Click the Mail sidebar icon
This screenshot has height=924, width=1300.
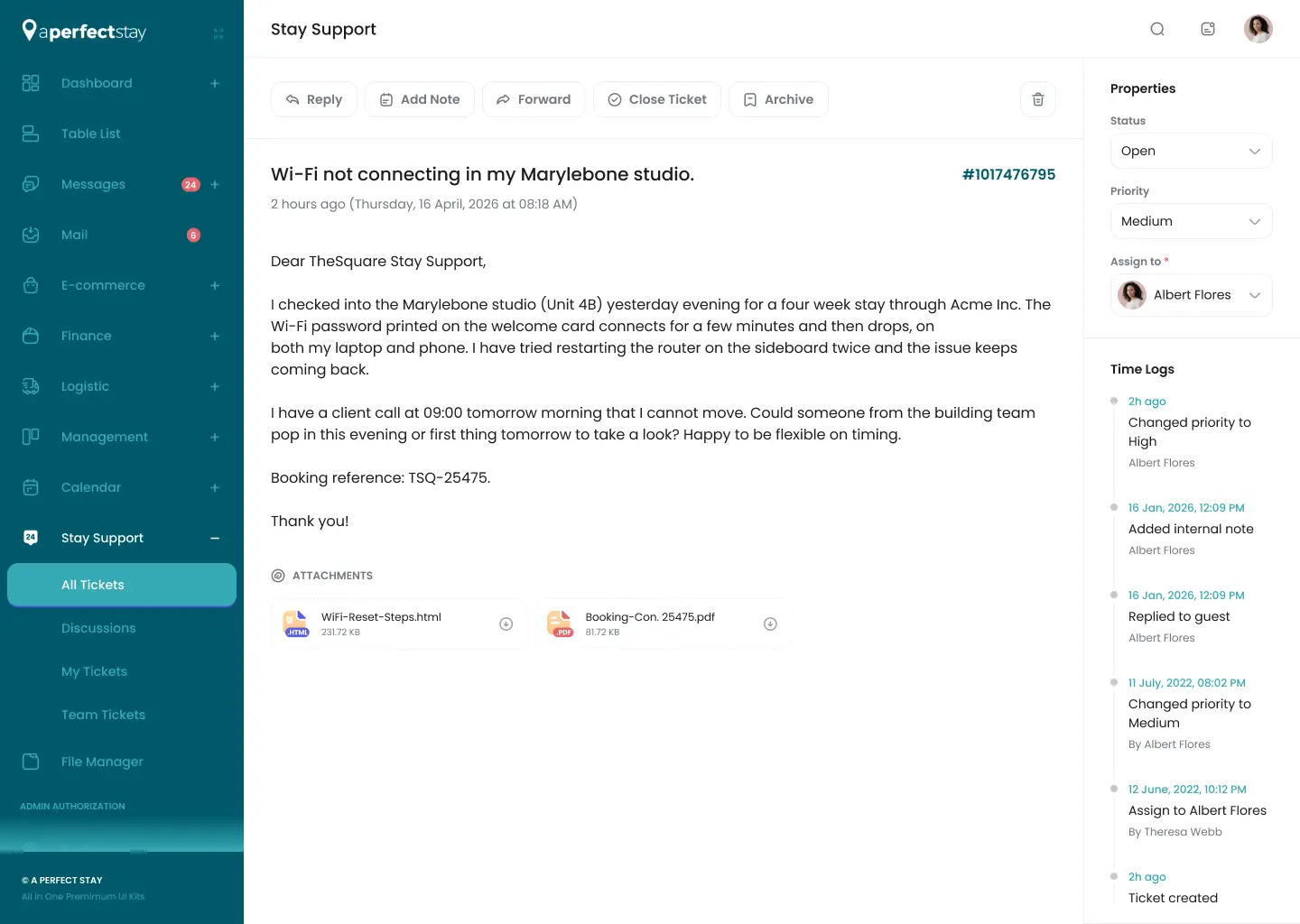coord(31,235)
